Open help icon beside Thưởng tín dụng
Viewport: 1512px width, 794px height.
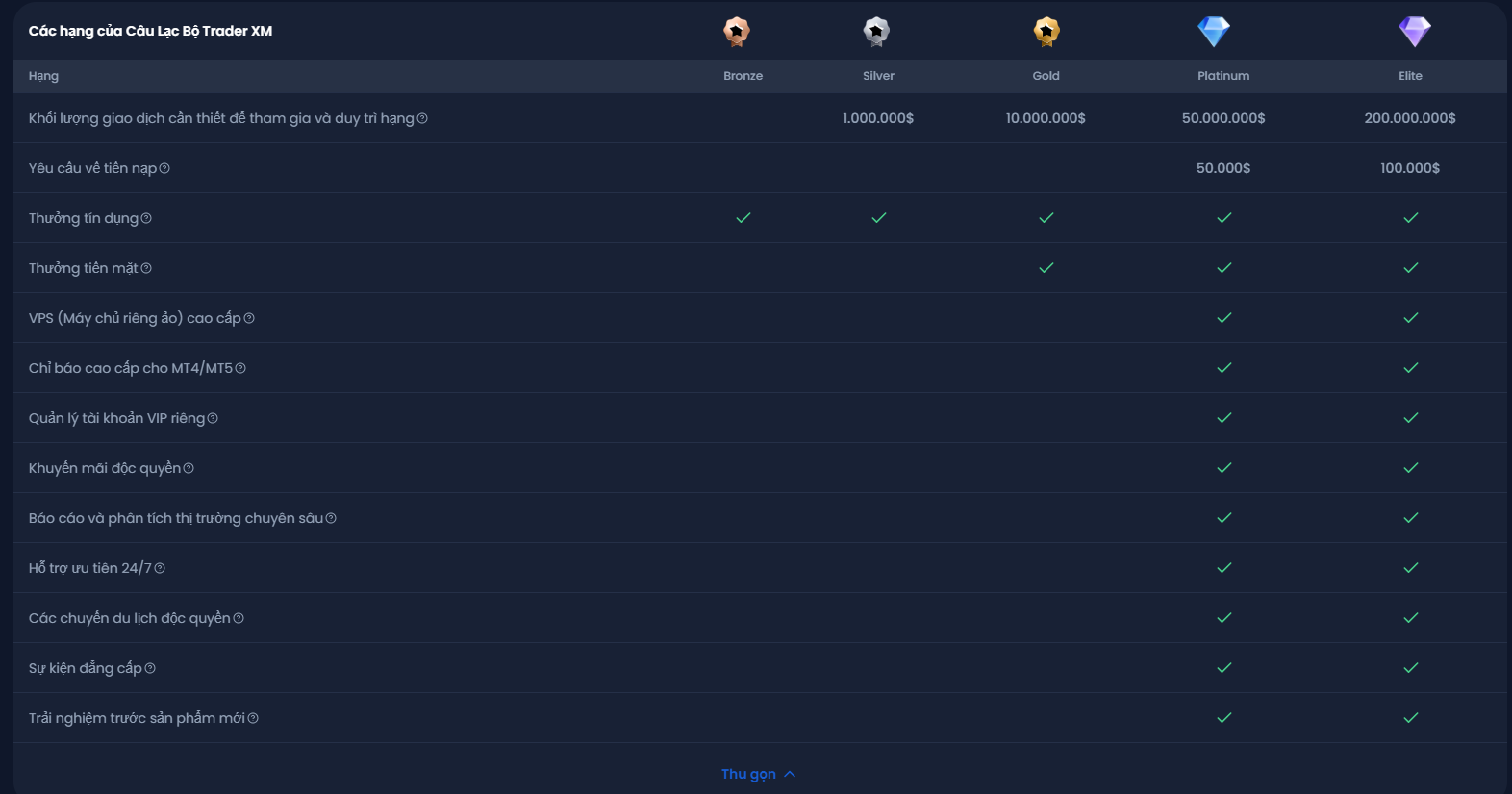click(x=146, y=219)
